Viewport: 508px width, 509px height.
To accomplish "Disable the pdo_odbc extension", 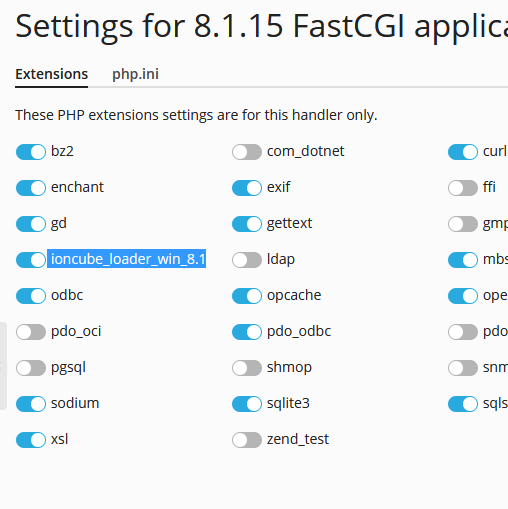I will pyautogui.click(x=247, y=332).
